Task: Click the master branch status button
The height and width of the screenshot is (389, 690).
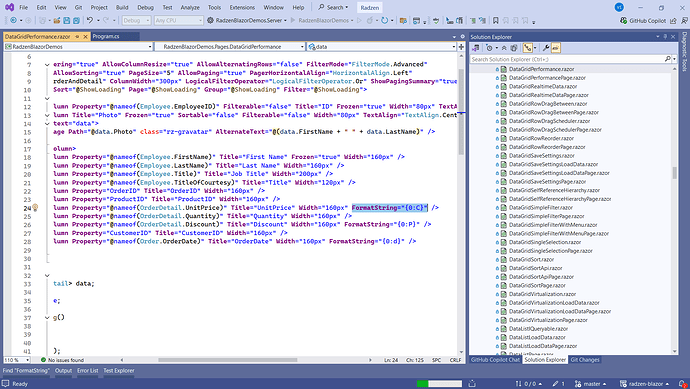Action: tap(590, 384)
